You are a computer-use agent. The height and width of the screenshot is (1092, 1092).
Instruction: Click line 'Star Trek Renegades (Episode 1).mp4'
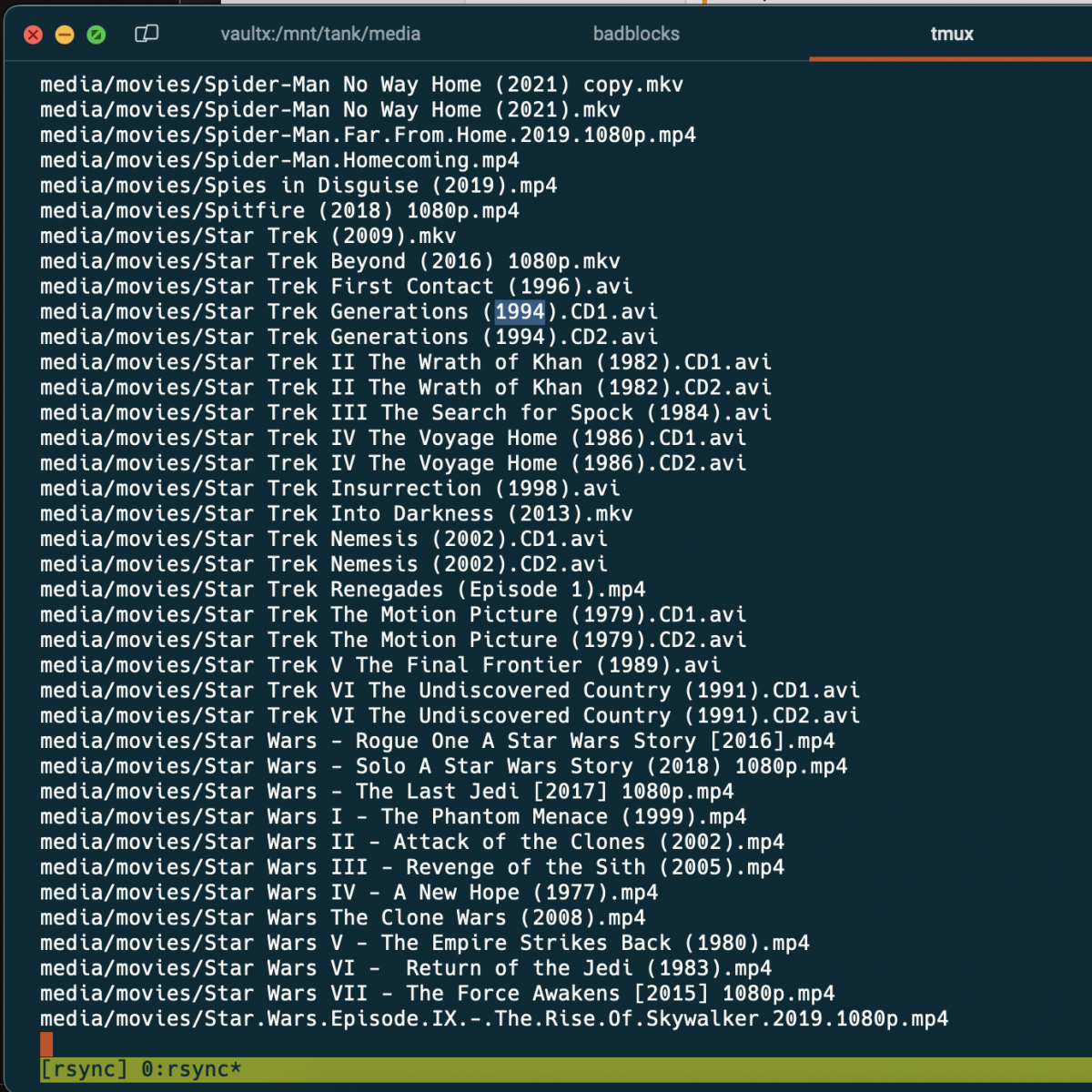343,590
